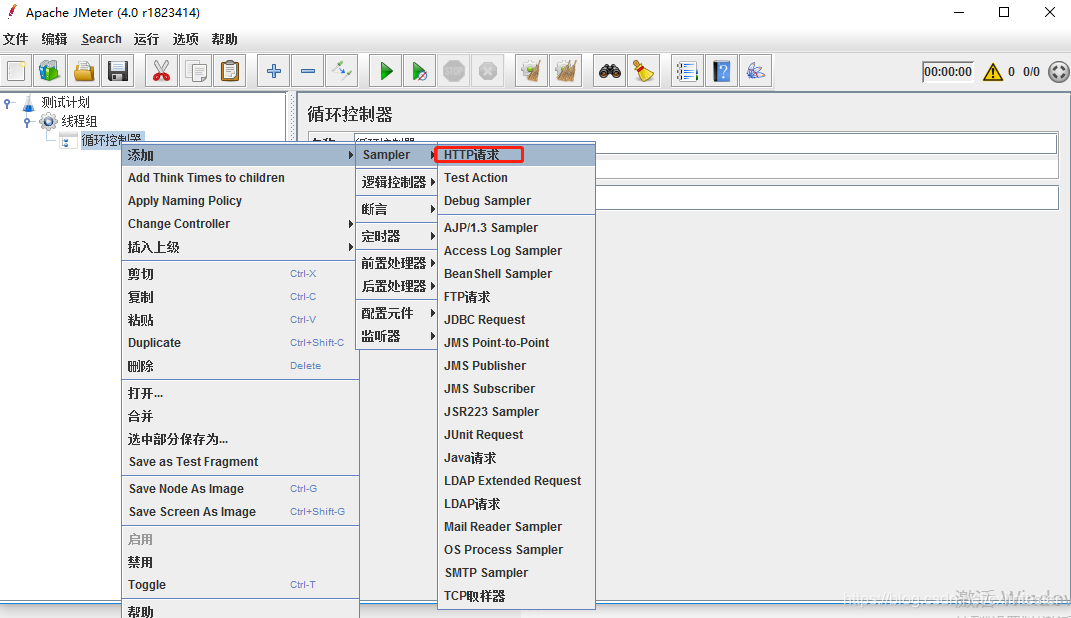Select 线程组 in the tree

click(79, 122)
